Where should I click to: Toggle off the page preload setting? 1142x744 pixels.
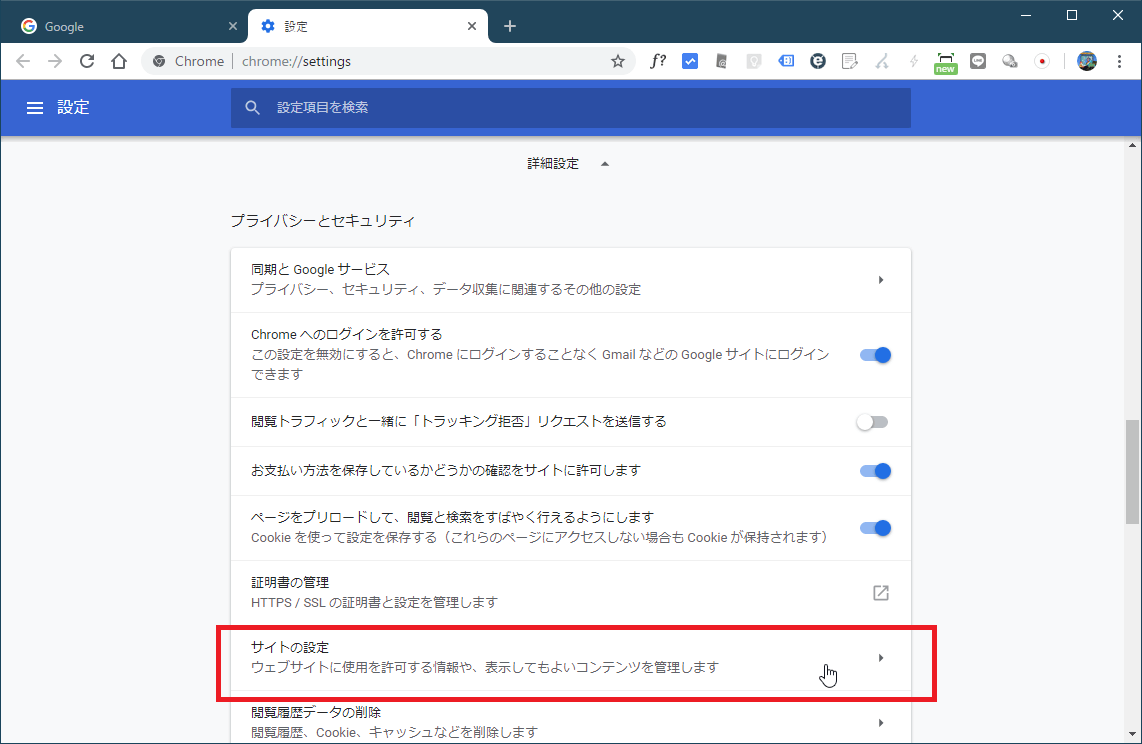coord(875,528)
